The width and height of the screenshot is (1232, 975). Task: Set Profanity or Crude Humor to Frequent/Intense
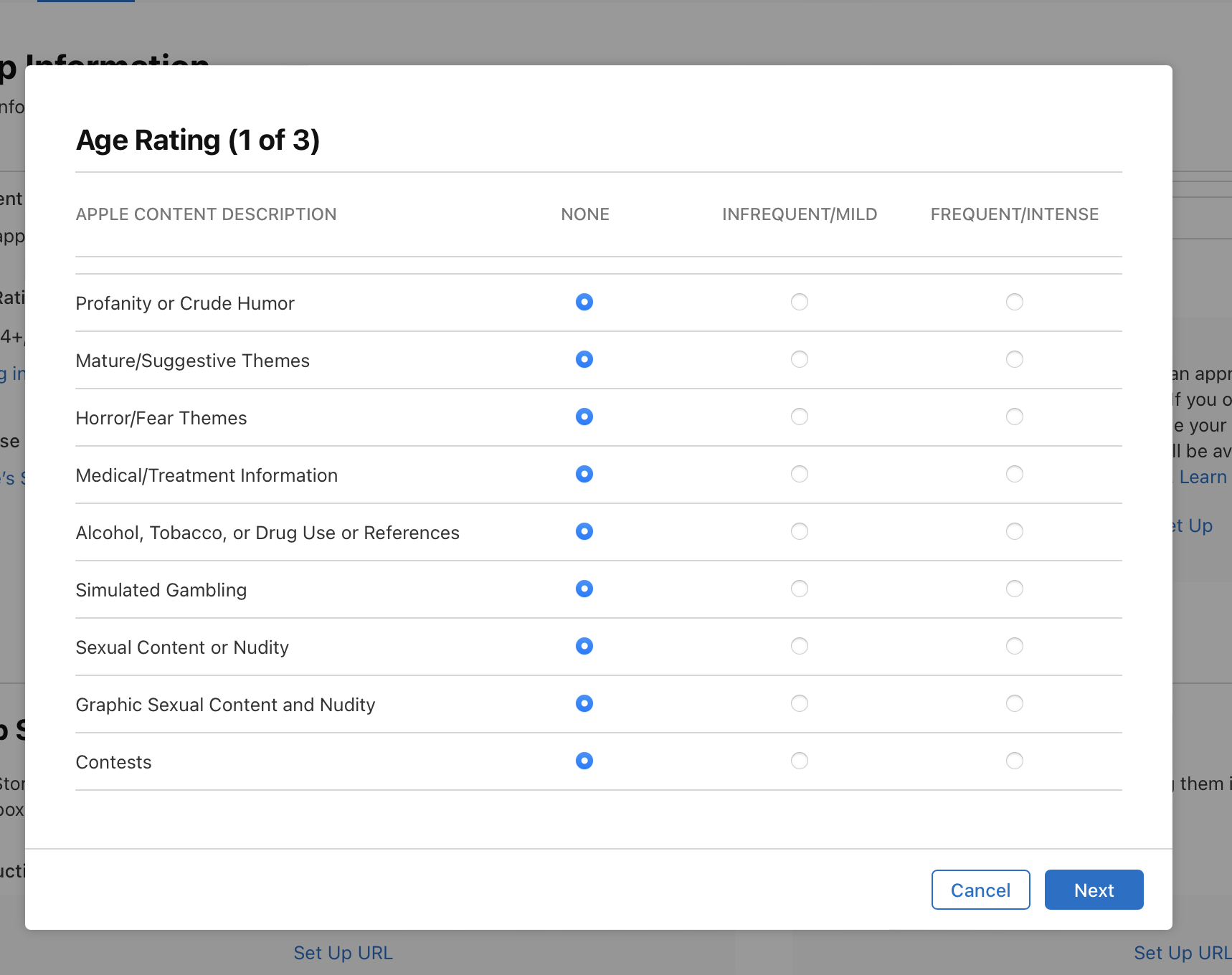tap(1015, 302)
